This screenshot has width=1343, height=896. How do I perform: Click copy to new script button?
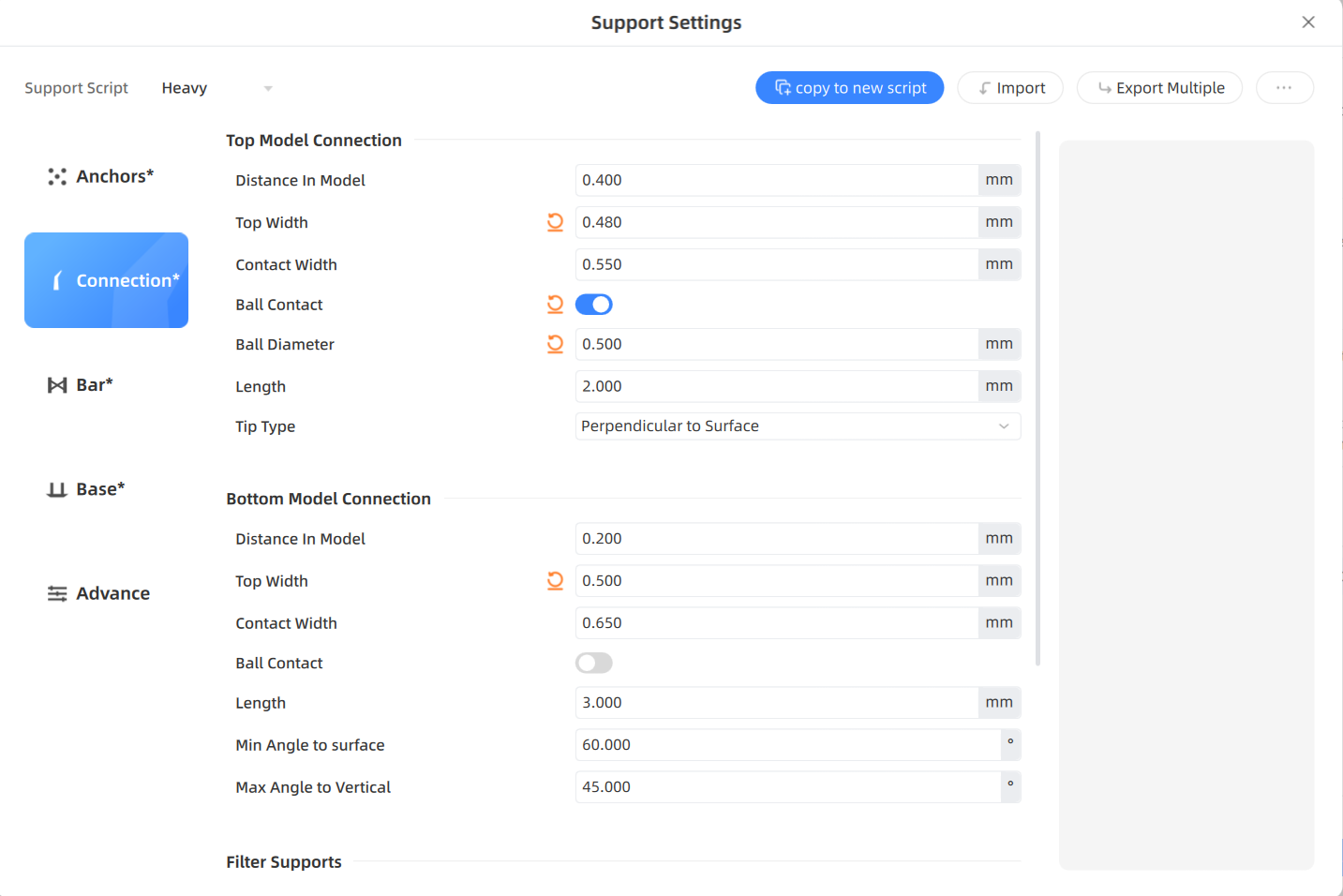(849, 87)
